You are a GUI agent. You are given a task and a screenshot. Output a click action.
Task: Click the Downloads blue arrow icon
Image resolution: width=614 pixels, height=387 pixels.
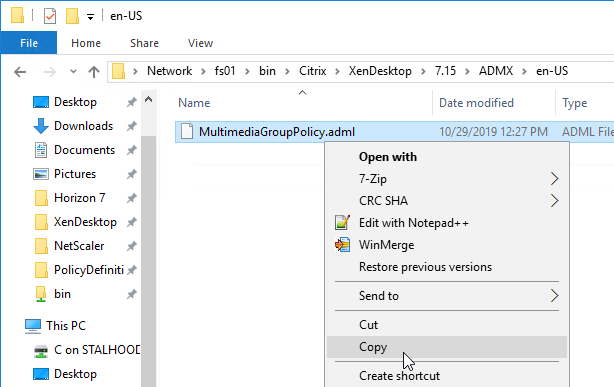coord(41,126)
